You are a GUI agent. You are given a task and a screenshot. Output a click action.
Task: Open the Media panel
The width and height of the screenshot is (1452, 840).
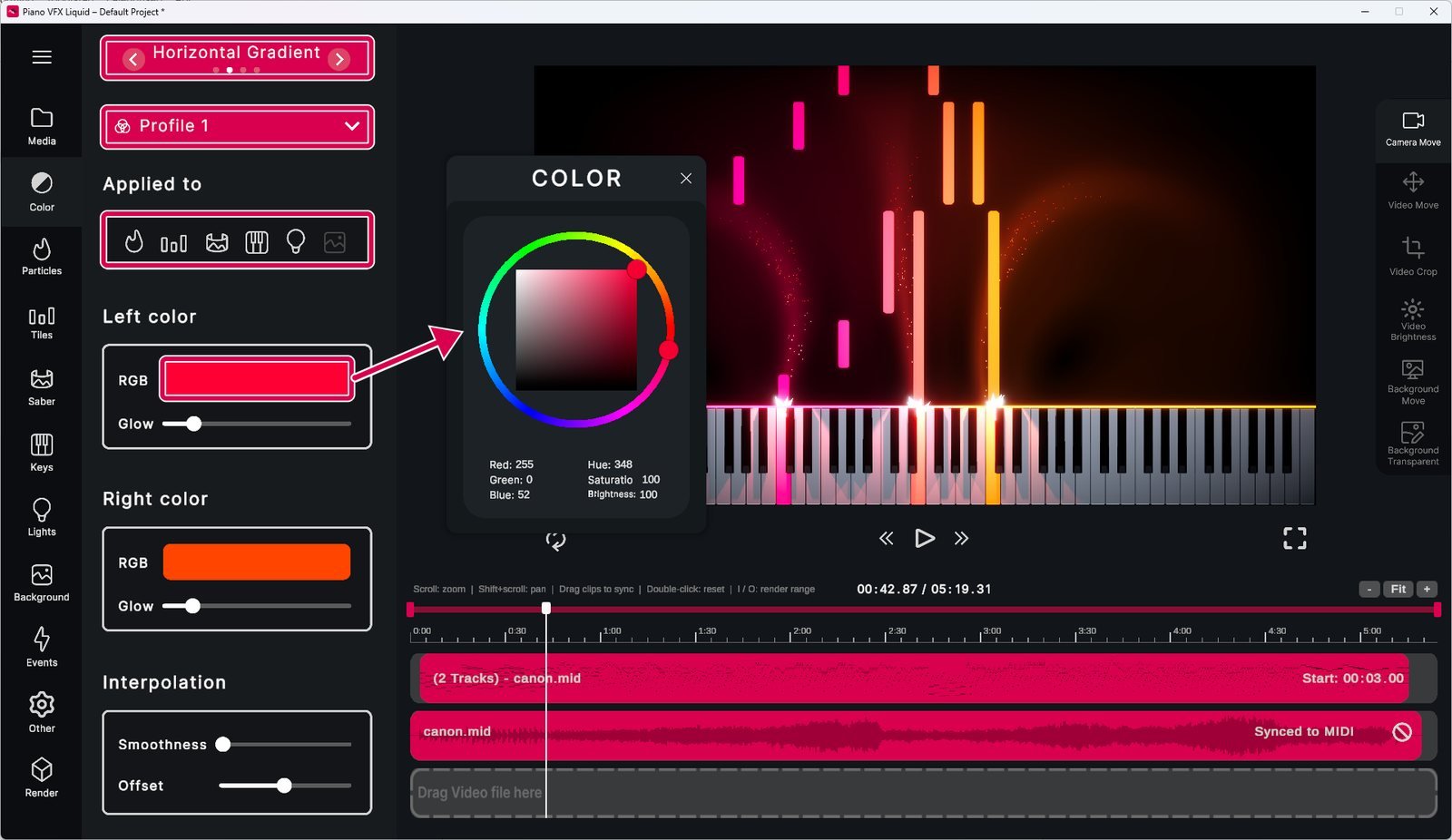tap(42, 127)
